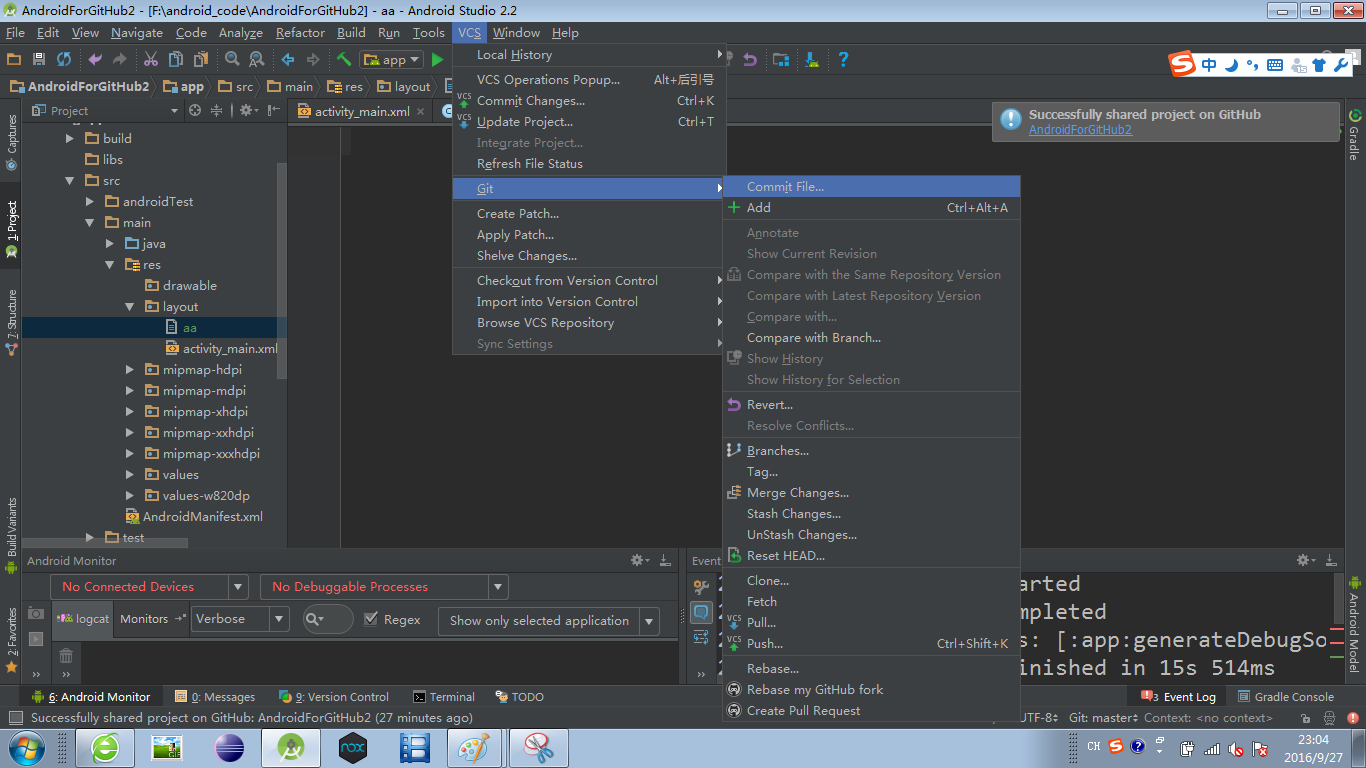Open the Project view selector dropdown

[x=107, y=111]
